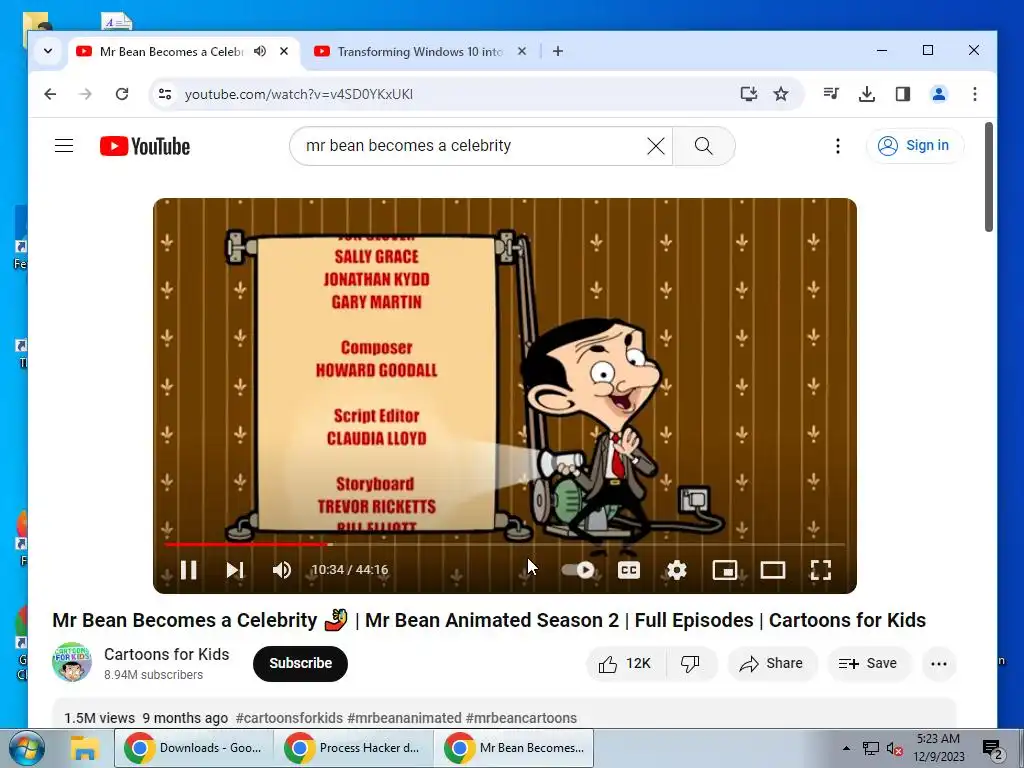
Task: Open the muted volume tray icon
Action: (x=894, y=748)
